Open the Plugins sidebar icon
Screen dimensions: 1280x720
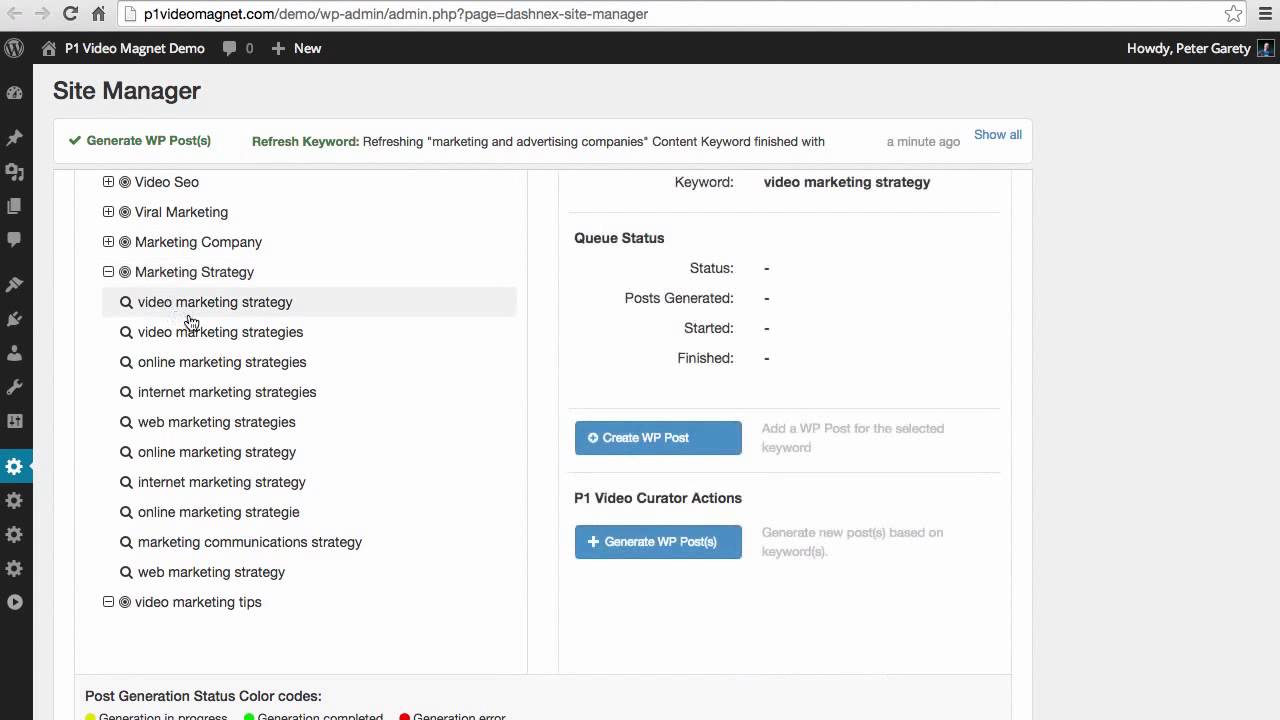click(14, 319)
